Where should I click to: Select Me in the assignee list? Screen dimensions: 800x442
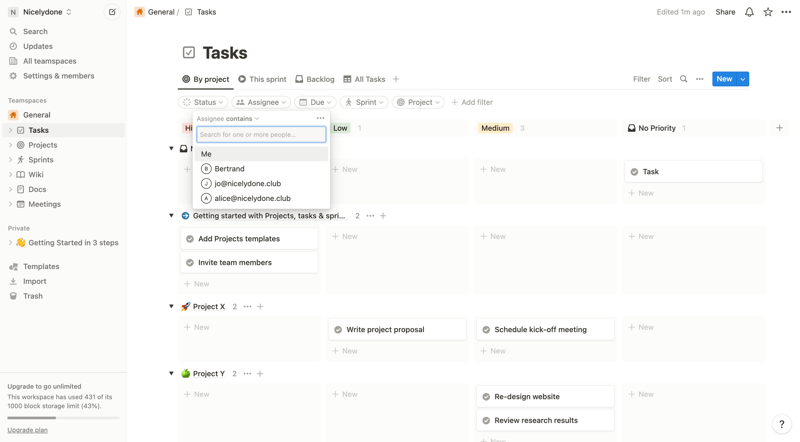(261, 154)
